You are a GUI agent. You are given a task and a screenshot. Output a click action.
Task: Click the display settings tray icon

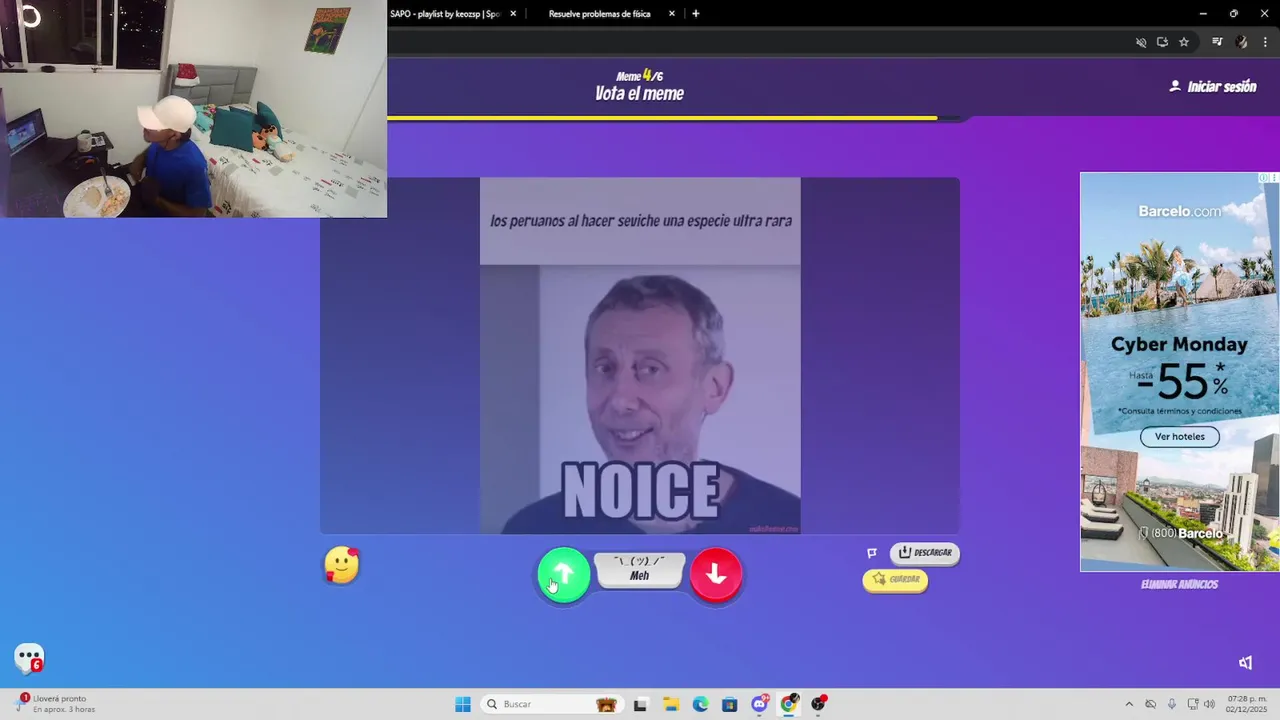point(1193,704)
